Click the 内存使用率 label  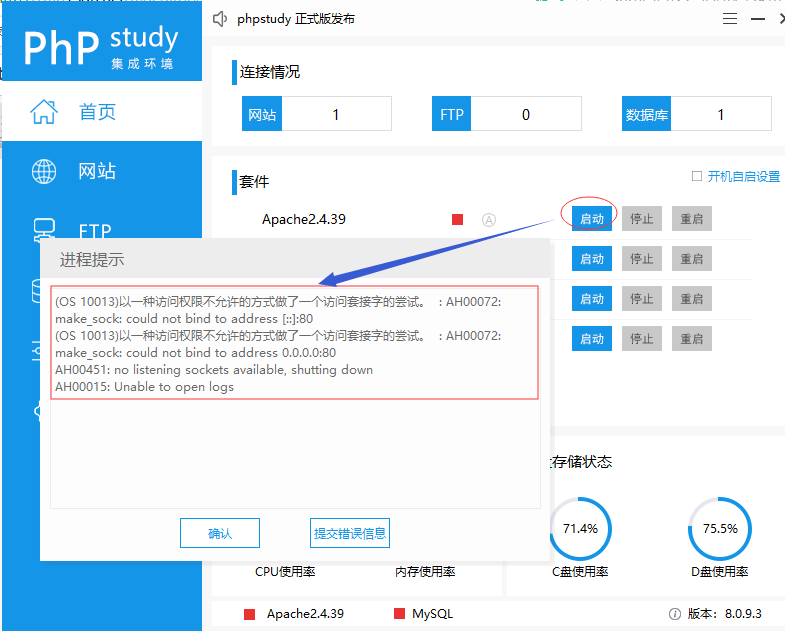[425, 572]
